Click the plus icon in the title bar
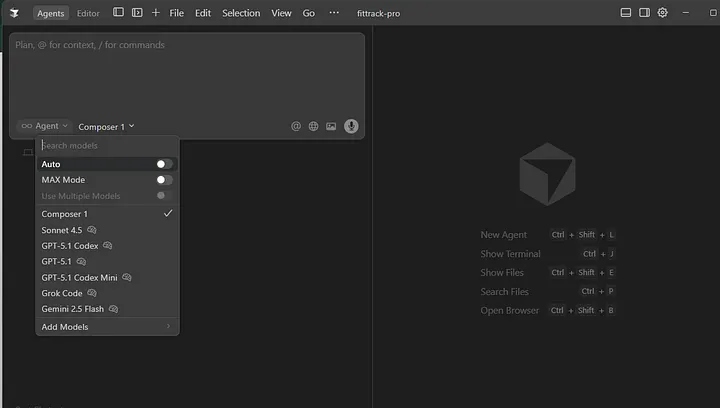 (x=155, y=13)
